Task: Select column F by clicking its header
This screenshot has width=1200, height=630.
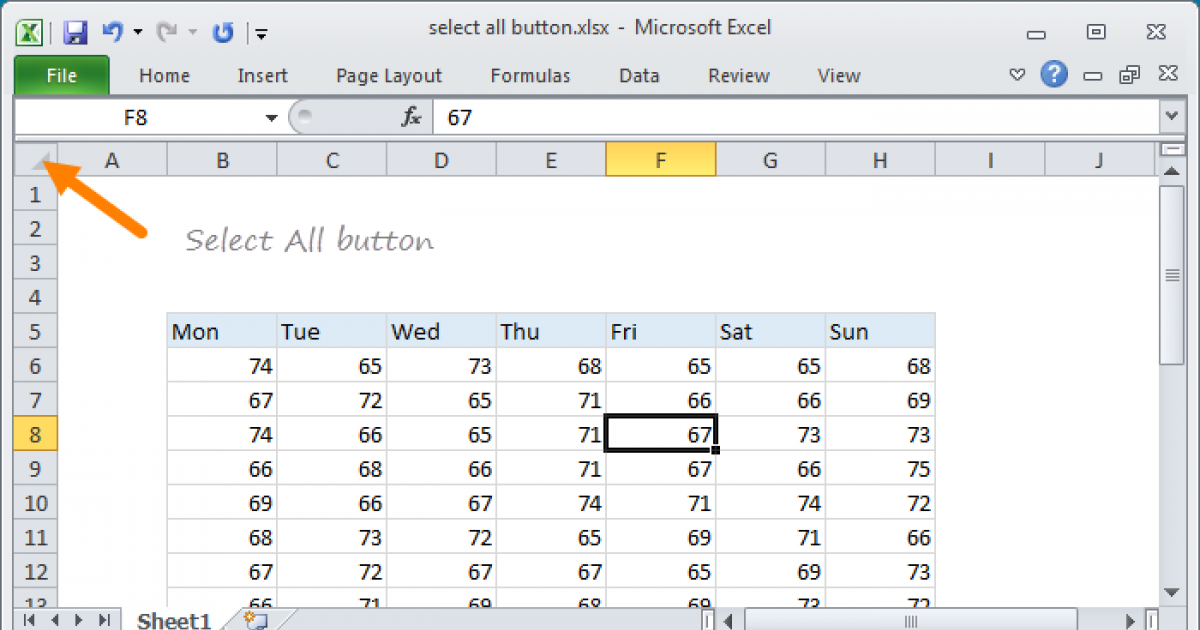Action: pyautogui.click(x=661, y=159)
